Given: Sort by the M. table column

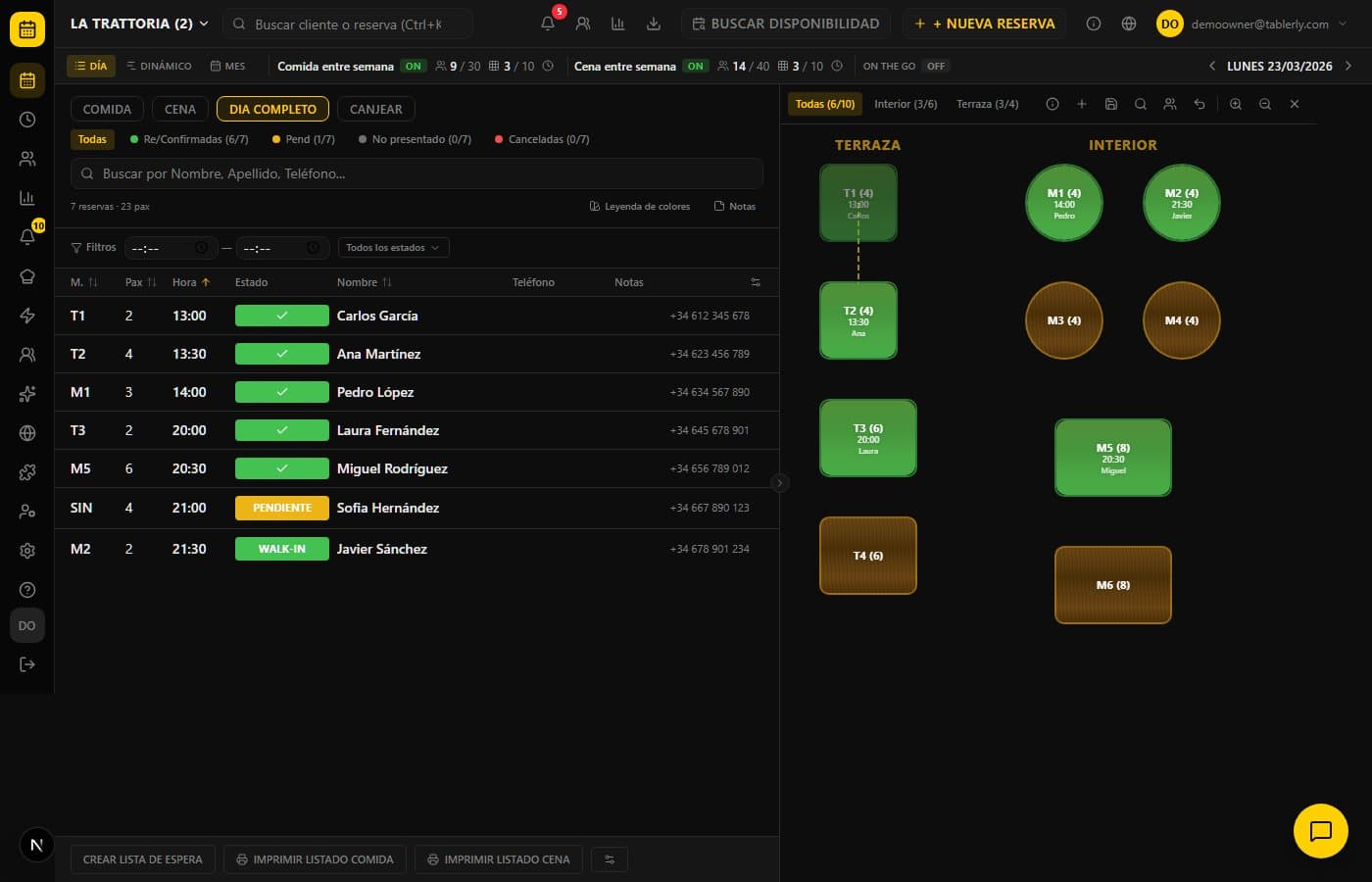Looking at the screenshot, I should [x=84, y=282].
